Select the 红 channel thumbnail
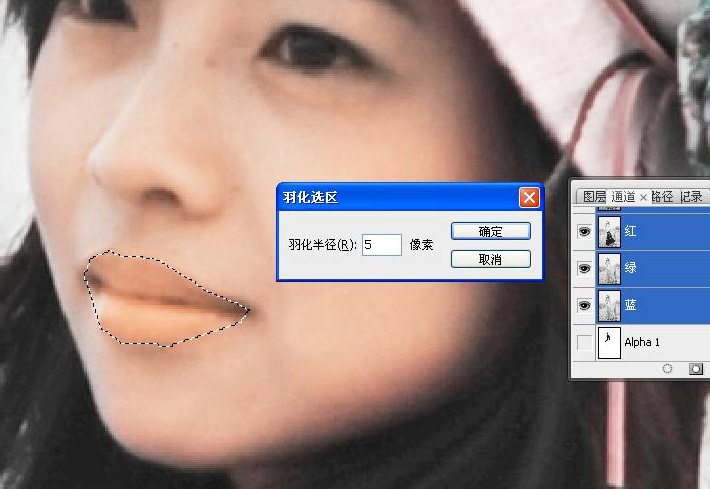Screen dimensions: 710x489 click(609, 231)
